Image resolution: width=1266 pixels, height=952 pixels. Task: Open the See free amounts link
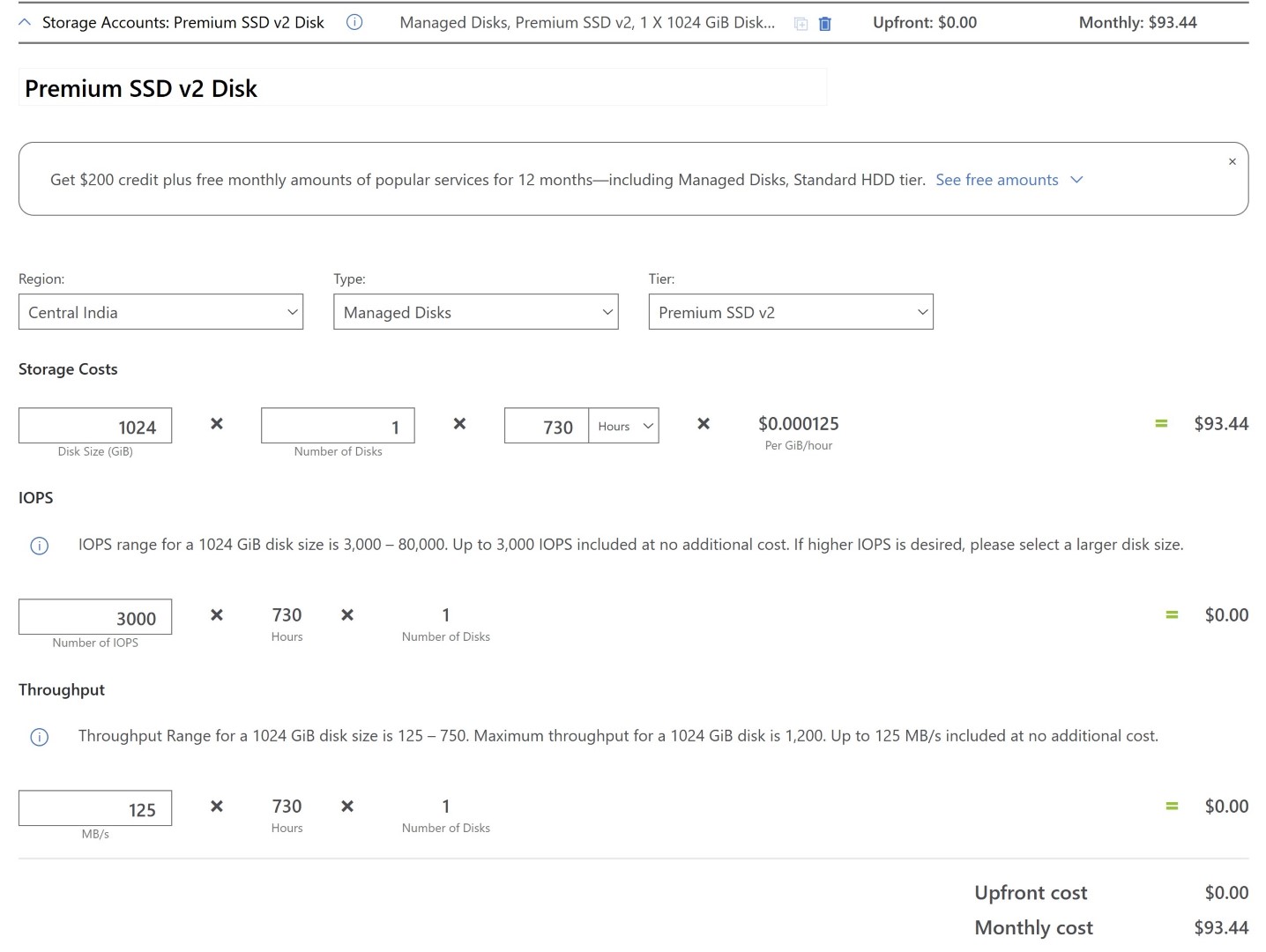997,180
